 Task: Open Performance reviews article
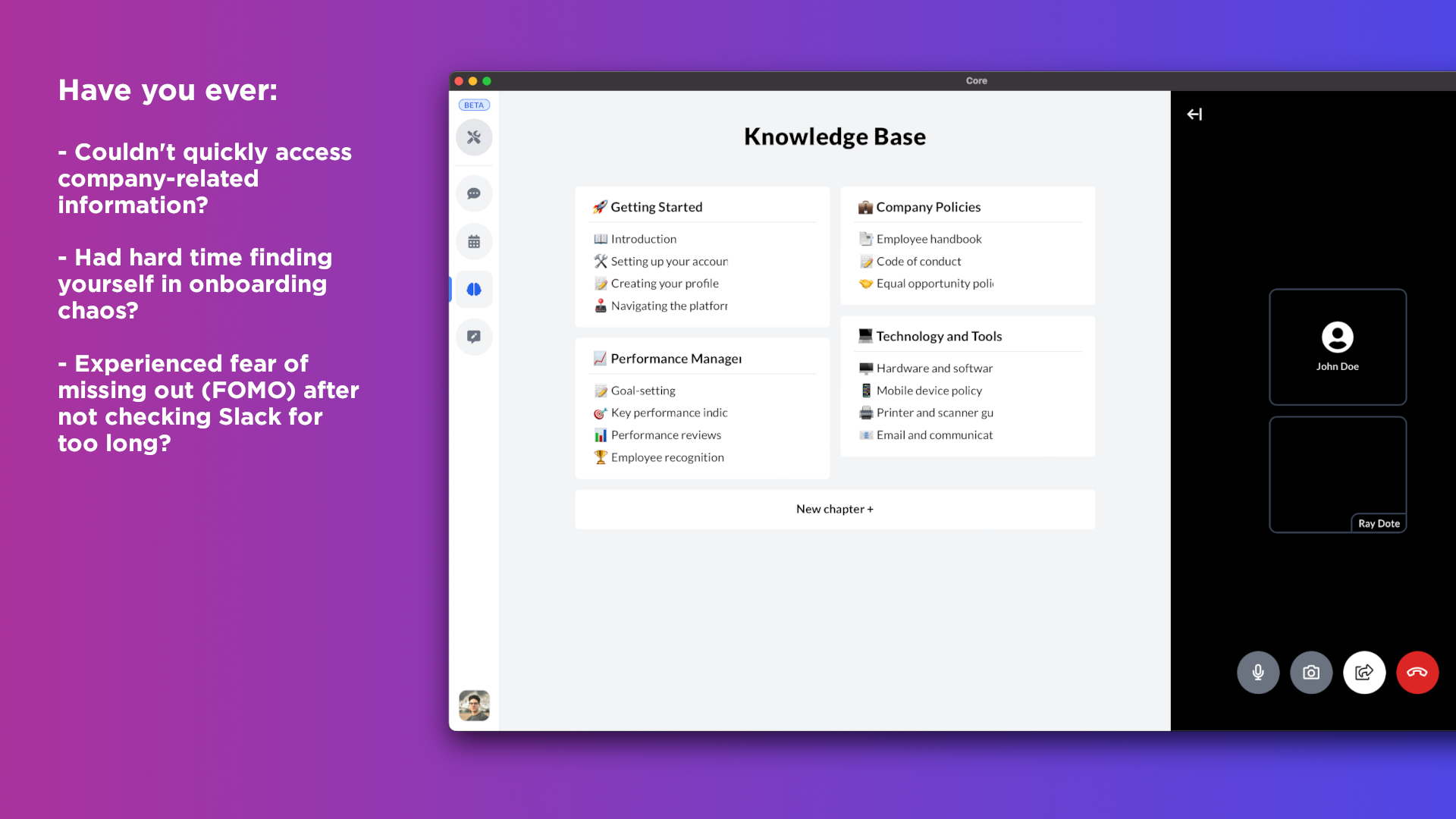(657, 435)
